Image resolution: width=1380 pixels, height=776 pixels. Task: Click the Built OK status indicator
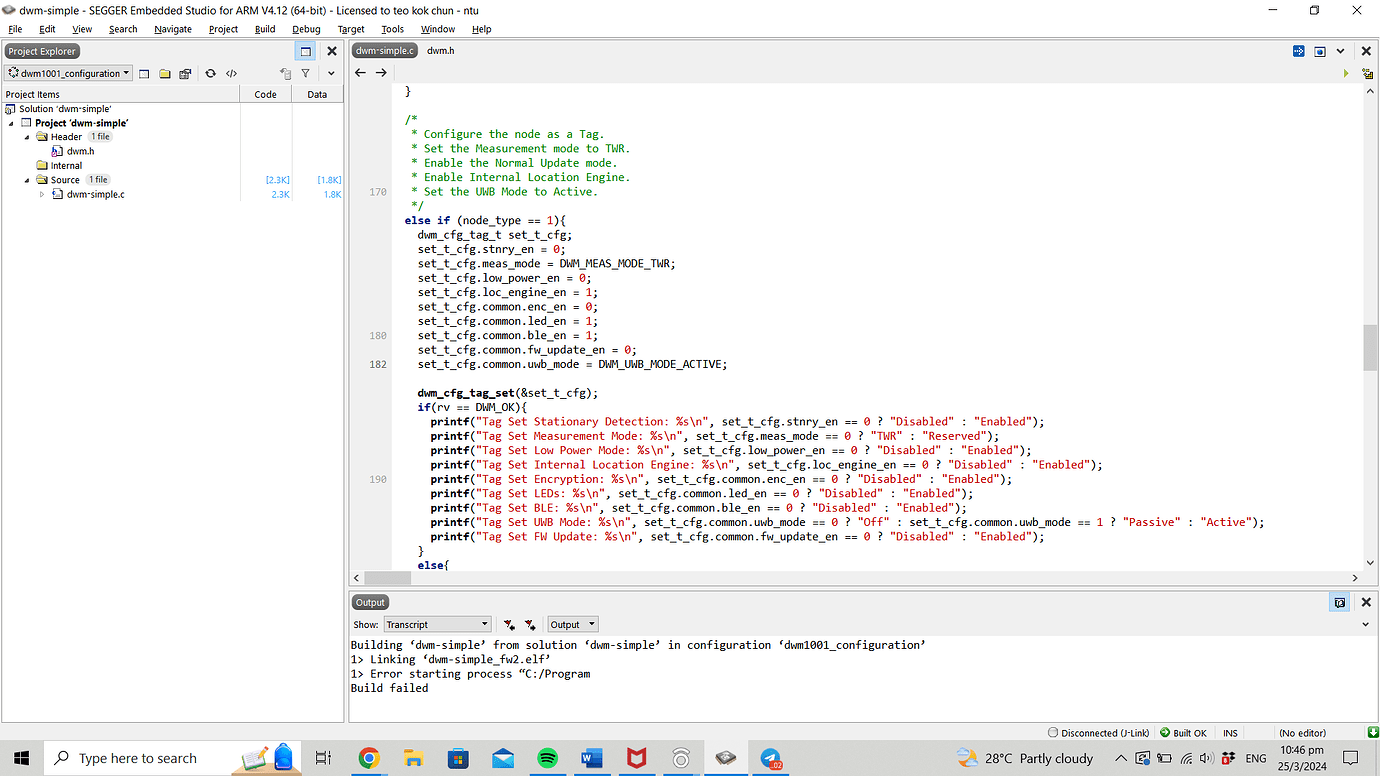(1183, 733)
